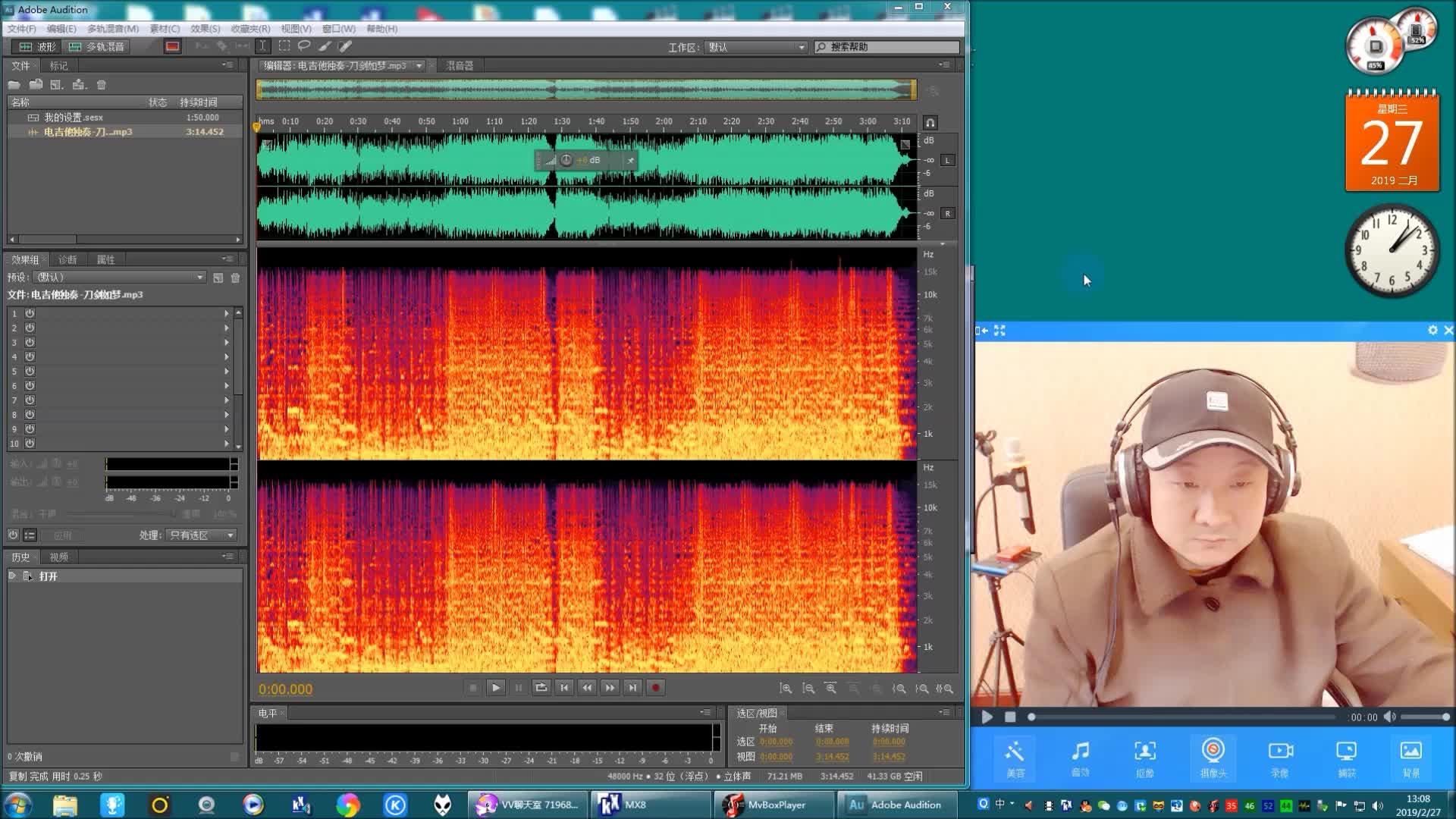Switch to 多轨混音 multitrack view
1456x819 pixels.
pyautogui.click(x=96, y=46)
